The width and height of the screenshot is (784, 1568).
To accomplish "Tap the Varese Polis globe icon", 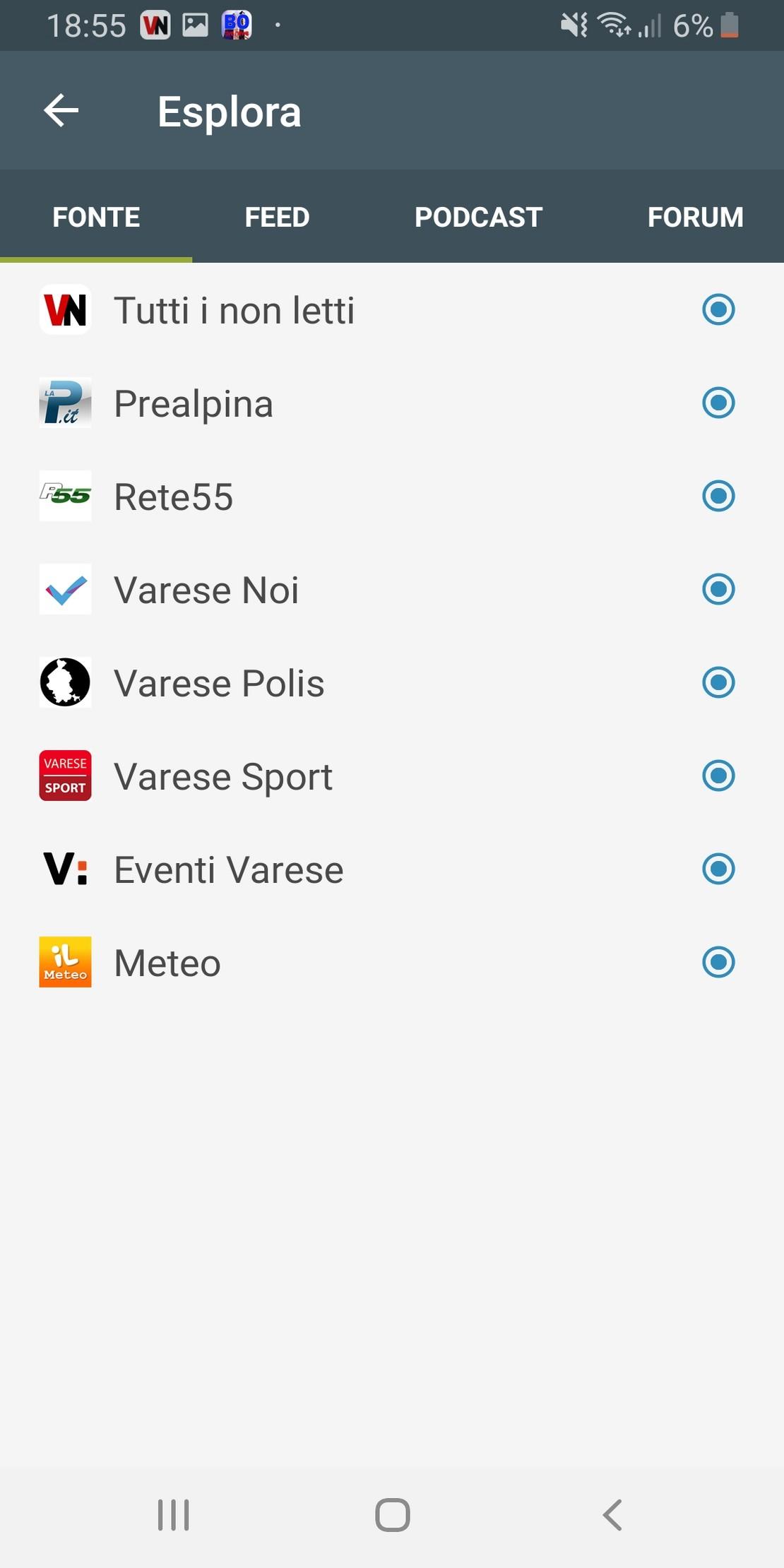I will tap(65, 682).
